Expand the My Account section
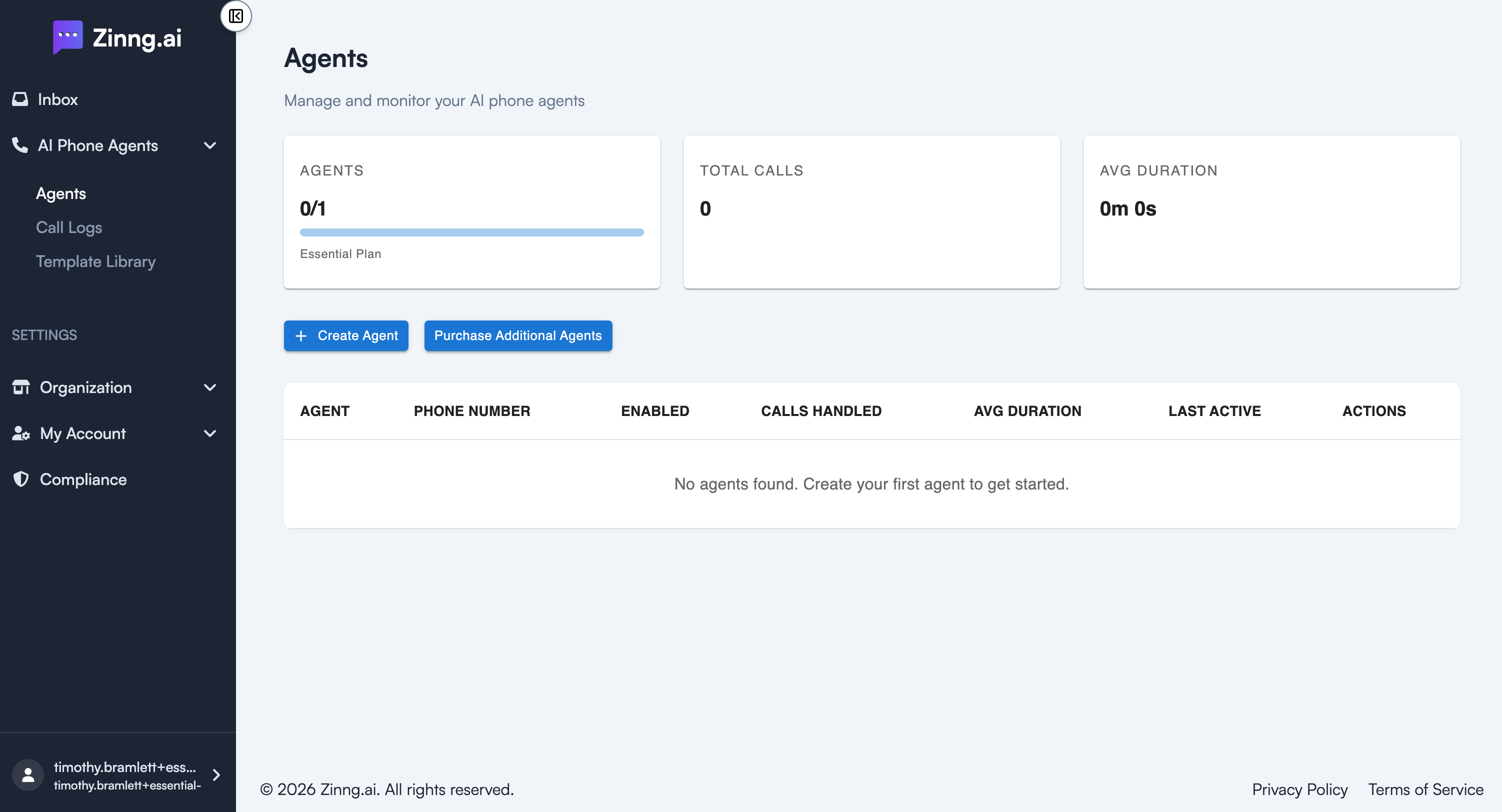The height and width of the screenshot is (812, 1502). click(210, 433)
